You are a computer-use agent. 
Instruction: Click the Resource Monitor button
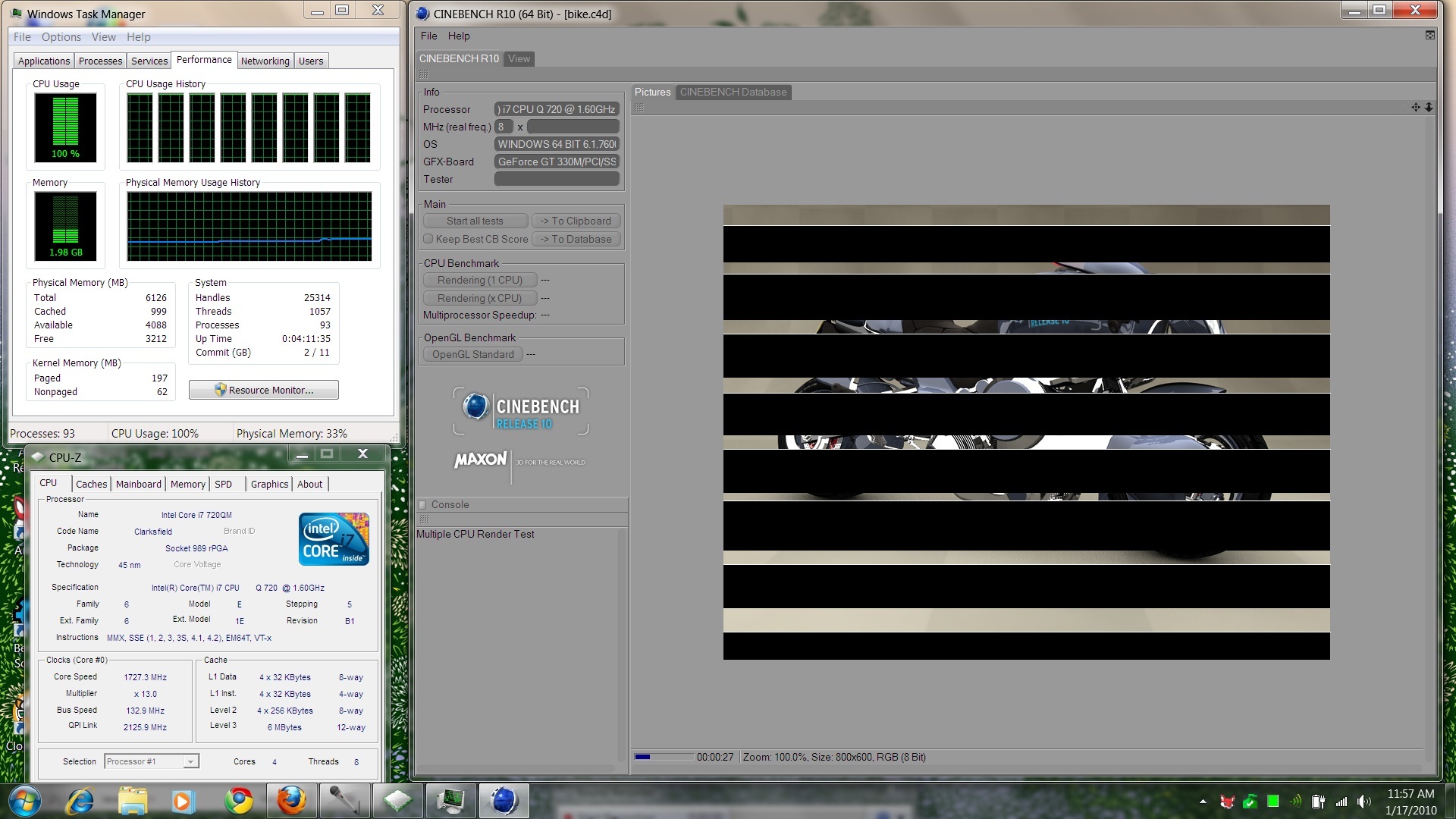point(264,390)
